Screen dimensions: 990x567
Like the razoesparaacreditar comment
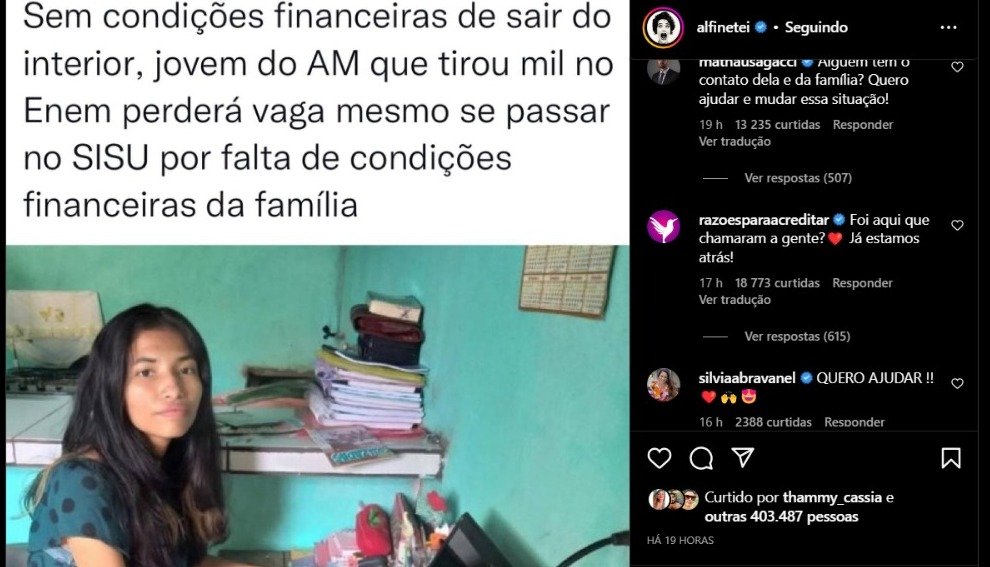point(957,225)
